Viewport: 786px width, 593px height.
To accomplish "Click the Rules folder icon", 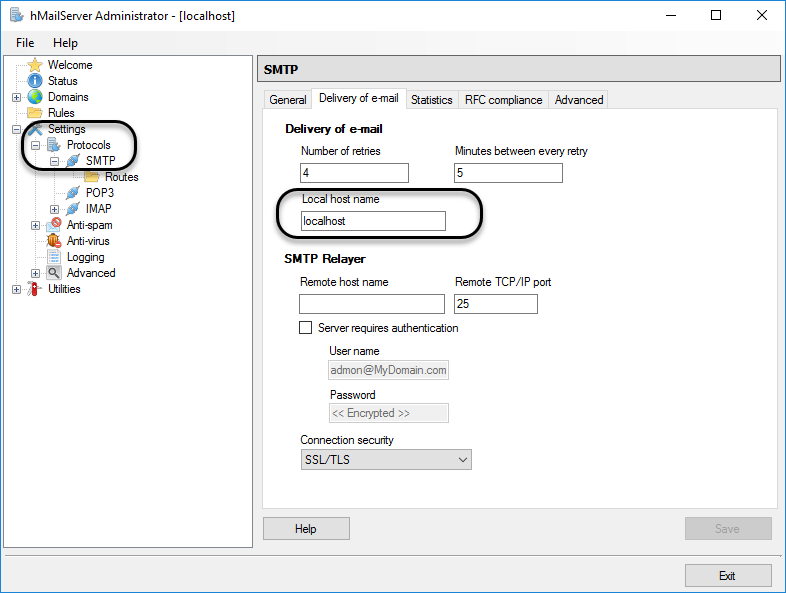I will click(x=35, y=112).
